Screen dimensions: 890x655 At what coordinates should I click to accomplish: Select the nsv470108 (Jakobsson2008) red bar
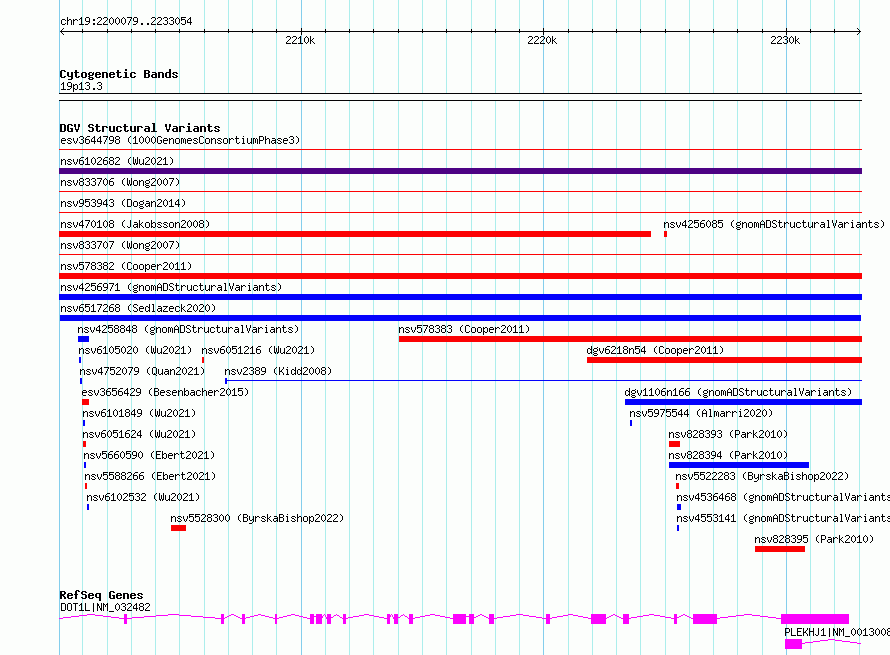tap(355, 234)
